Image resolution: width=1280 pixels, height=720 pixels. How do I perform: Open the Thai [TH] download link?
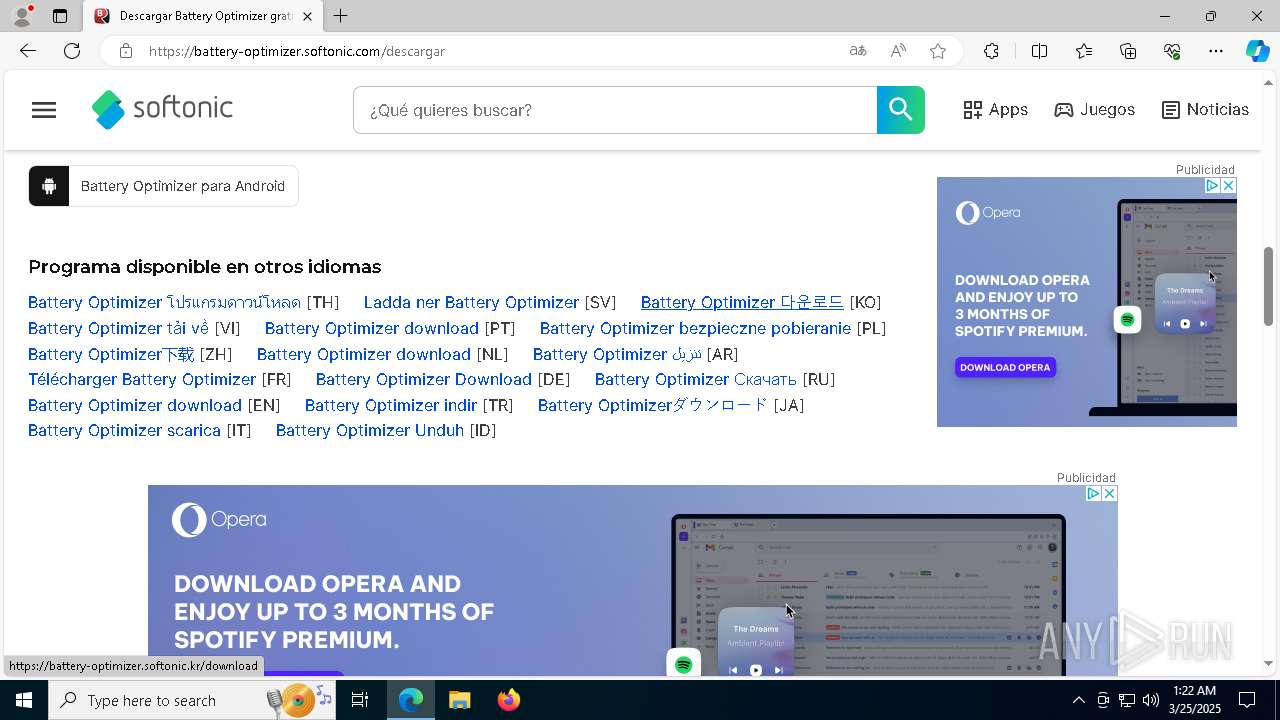[164, 302]
